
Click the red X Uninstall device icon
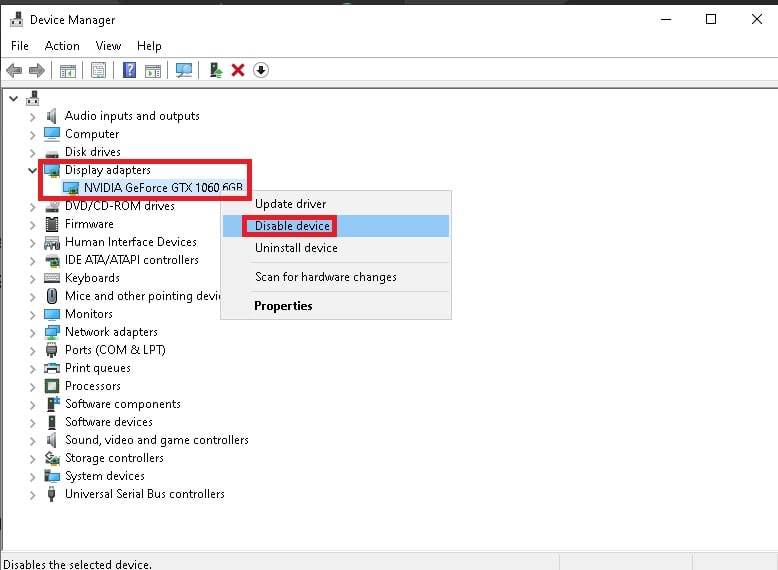[x=238, y=70]
